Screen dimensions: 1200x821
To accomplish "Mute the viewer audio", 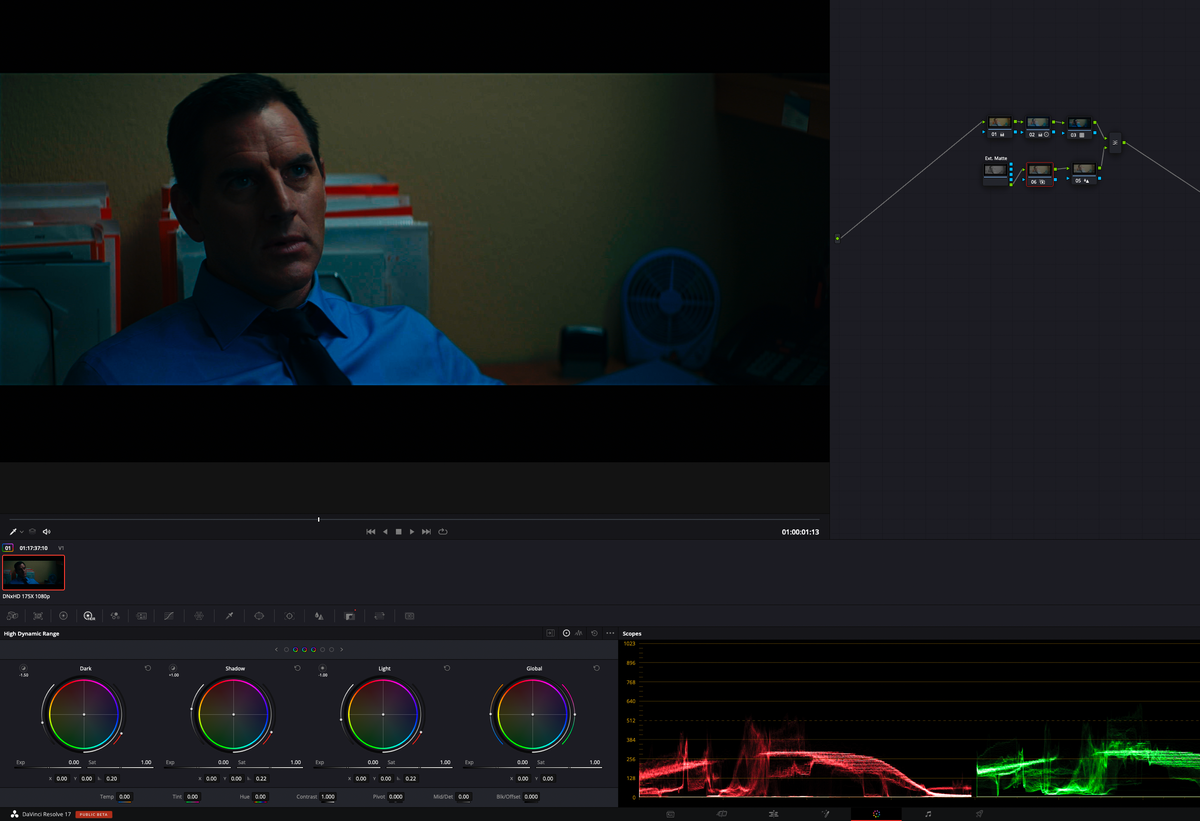I will click(46, 531).
